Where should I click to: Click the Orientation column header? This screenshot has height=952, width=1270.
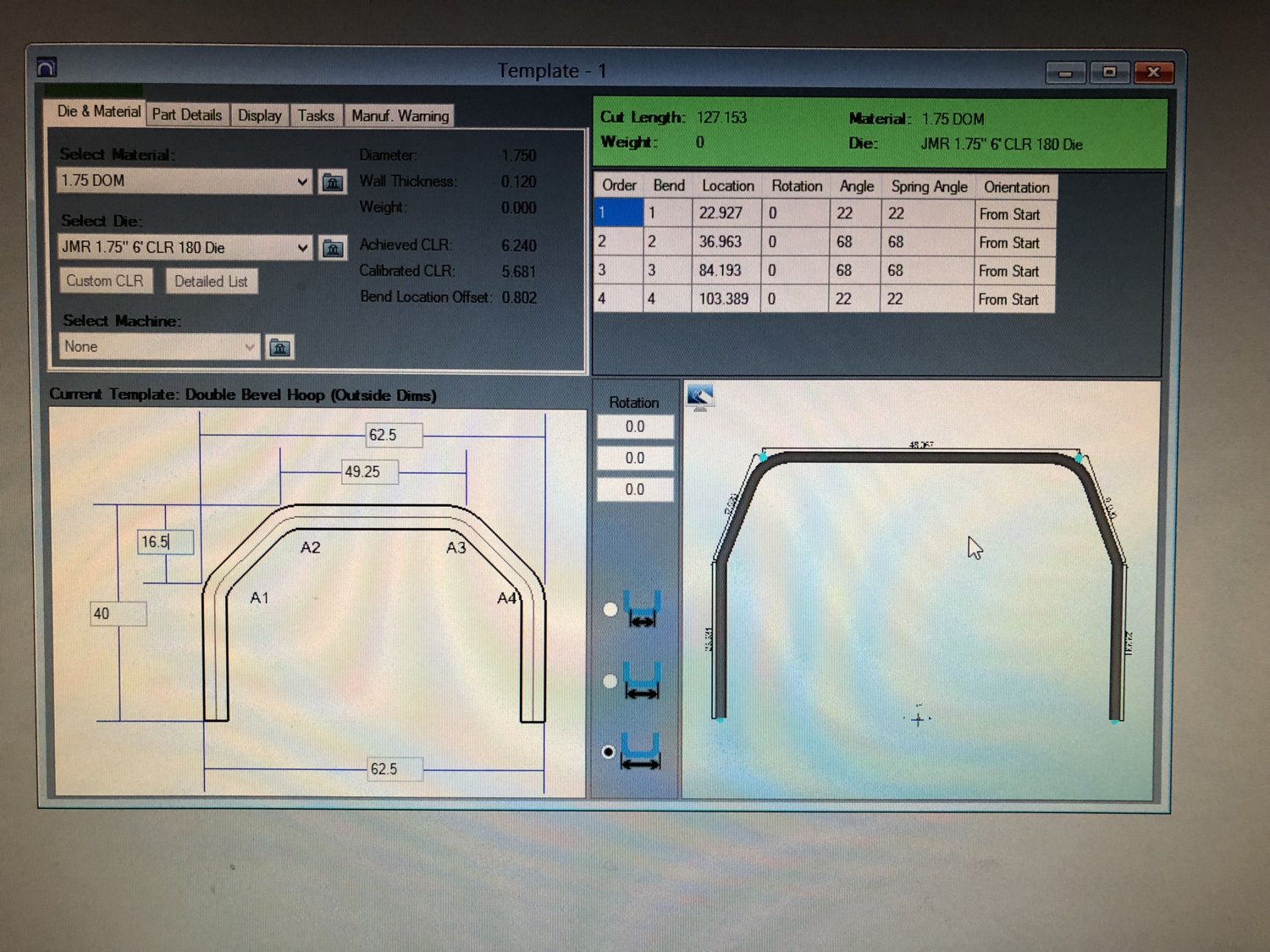(x=1016, y=187)
